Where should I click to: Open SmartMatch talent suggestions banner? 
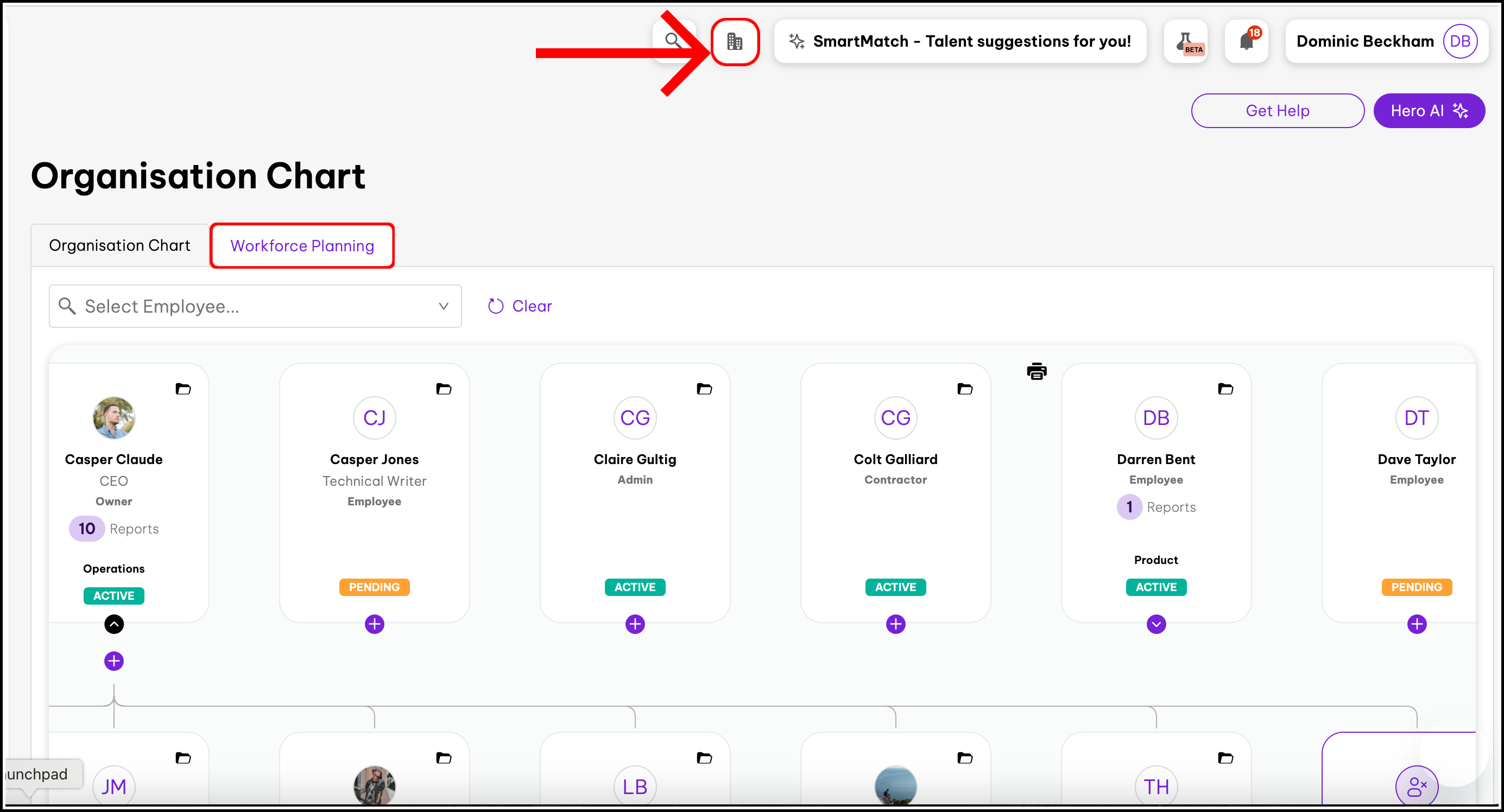(960, 41)
